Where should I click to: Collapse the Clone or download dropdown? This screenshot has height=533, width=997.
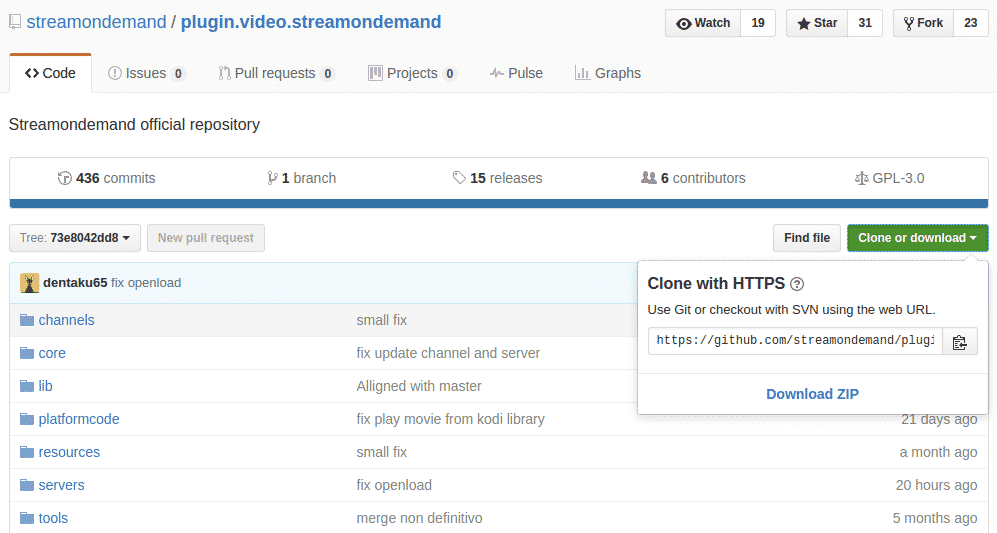(x=917, y=238)
